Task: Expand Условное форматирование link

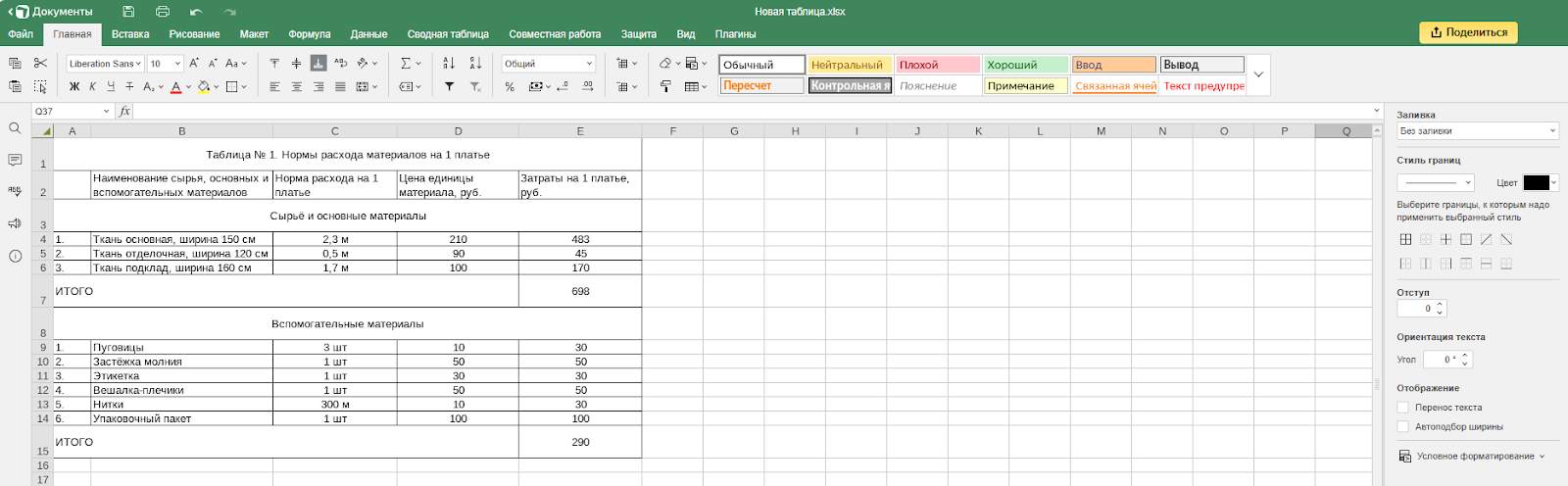Action: click(1475, 457)
